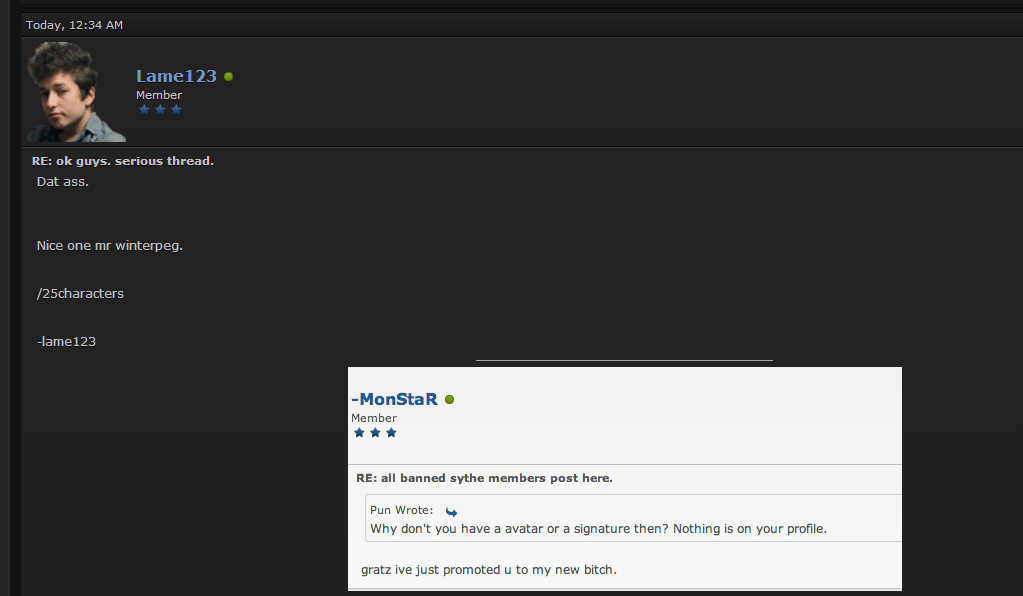Click 'Member' label under Lame123

pyautogui.click(x=159, y=95)
